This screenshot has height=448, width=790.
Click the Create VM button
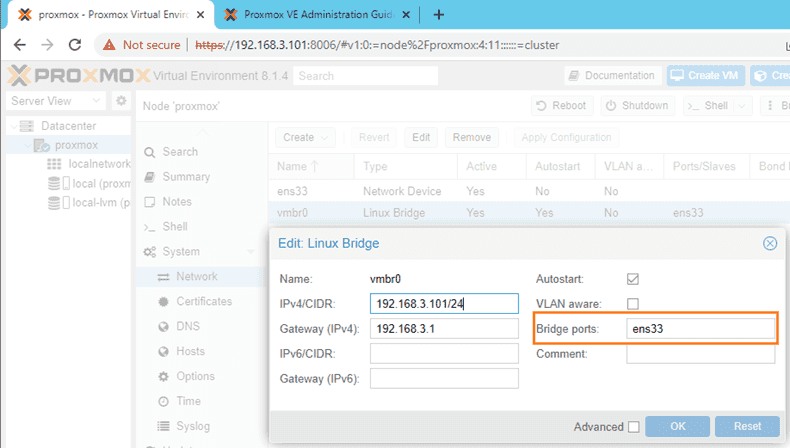706,76
